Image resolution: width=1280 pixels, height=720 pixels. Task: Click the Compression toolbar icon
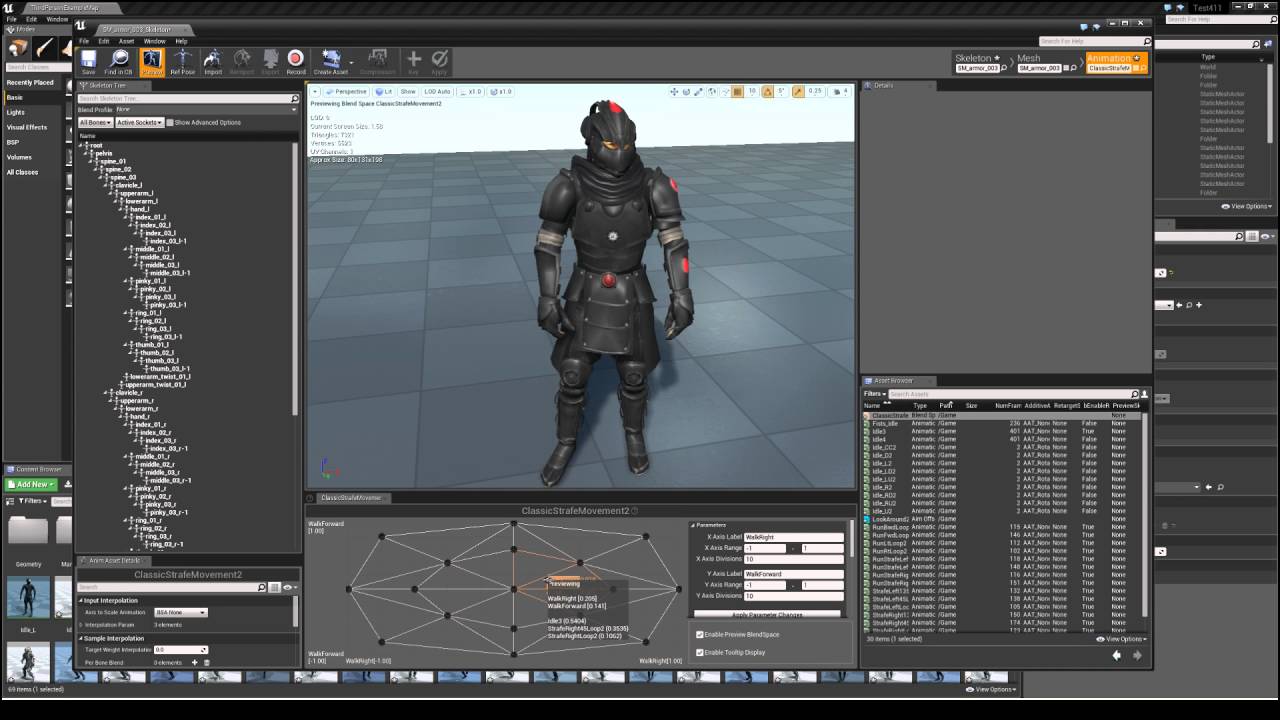pyautogui.click(x=377, y=62)
